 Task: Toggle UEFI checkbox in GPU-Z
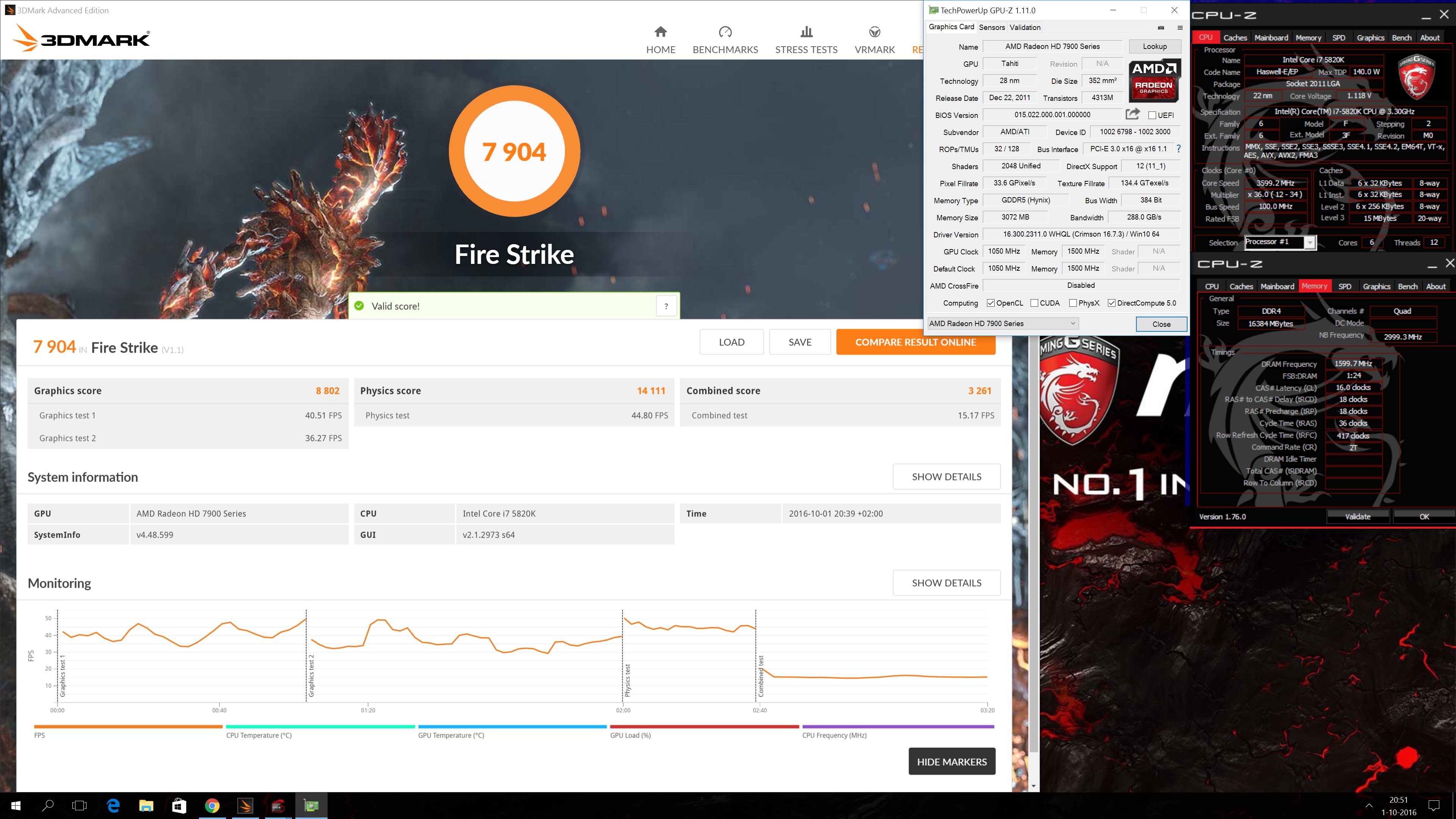click(x=1152, y=115)
